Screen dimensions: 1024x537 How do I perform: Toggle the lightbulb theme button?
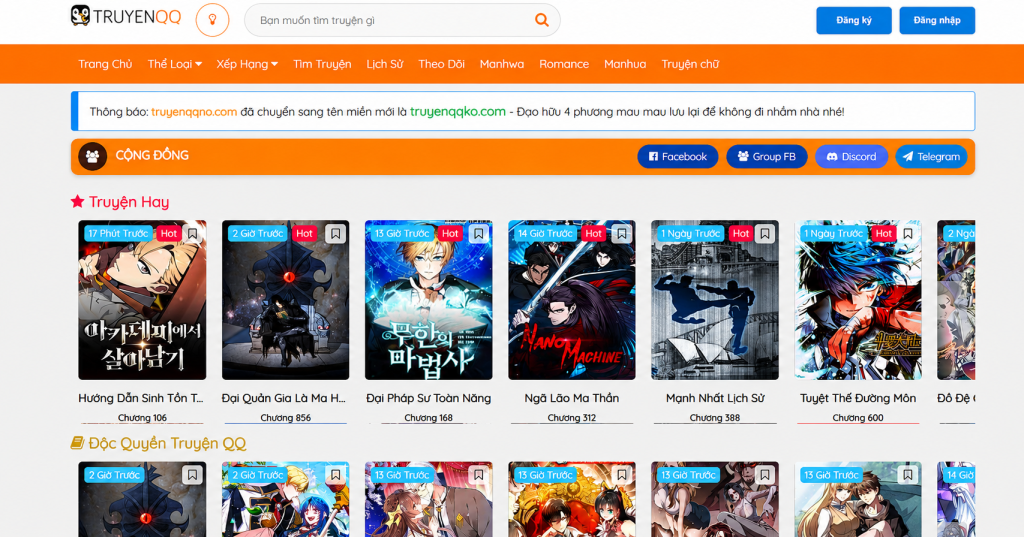tap(212, 20)
